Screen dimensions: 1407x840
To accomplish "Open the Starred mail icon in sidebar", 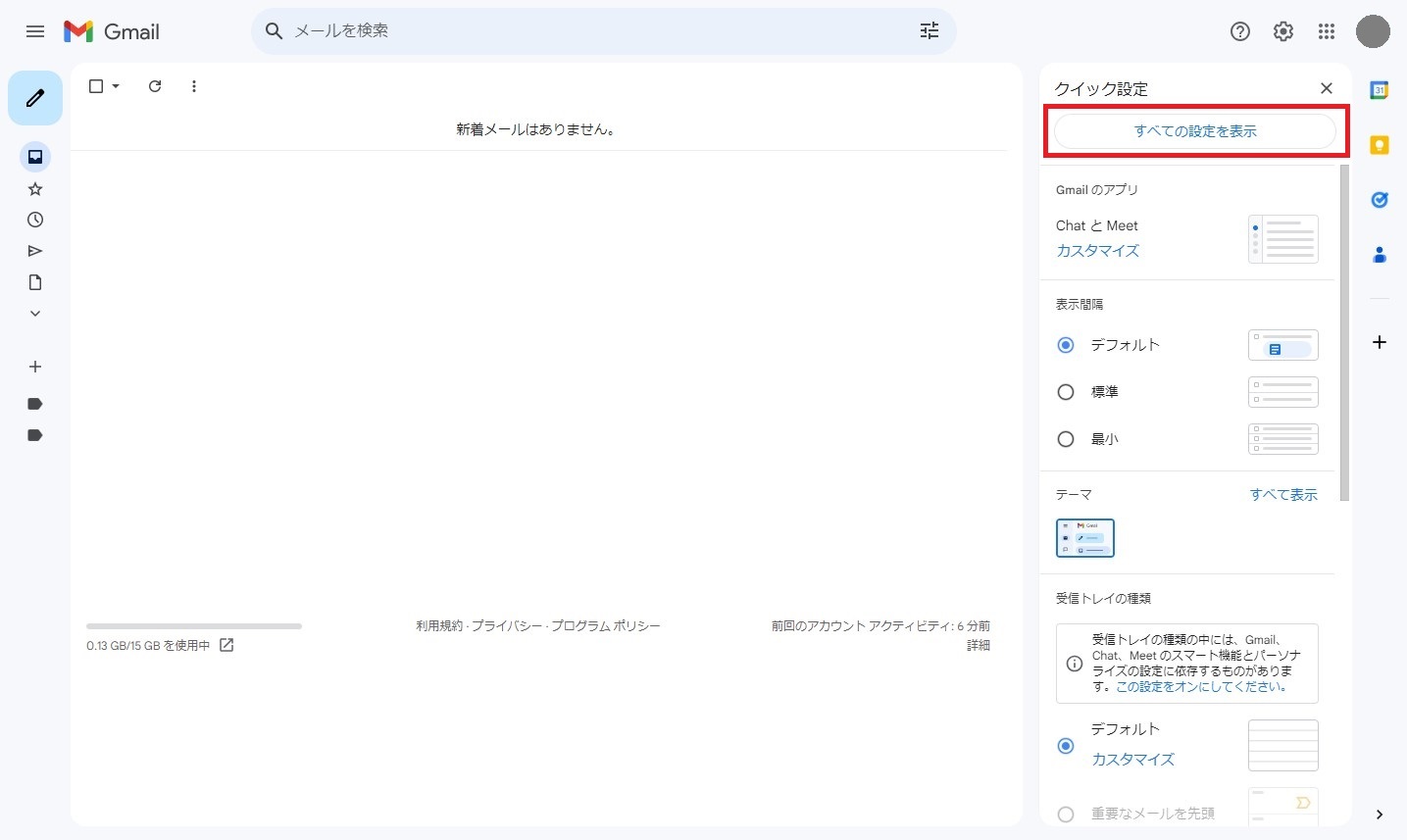I will [35, 189].
